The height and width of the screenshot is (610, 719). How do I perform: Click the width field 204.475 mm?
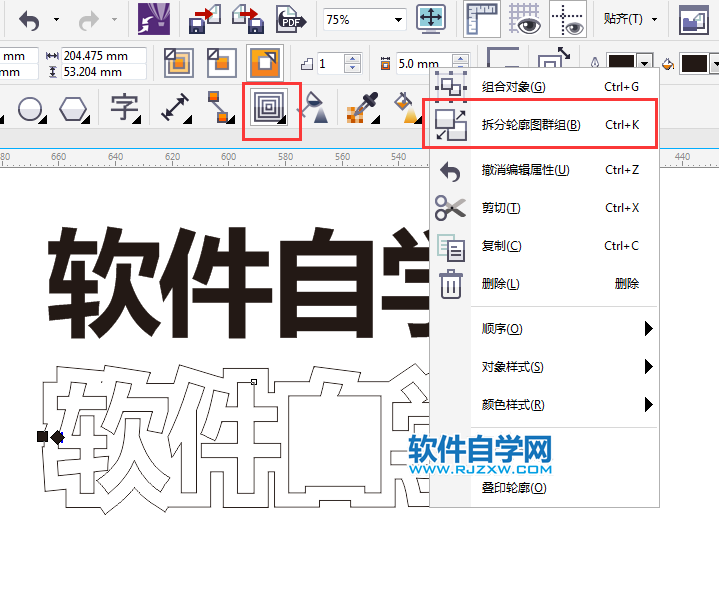click(104, 56)
